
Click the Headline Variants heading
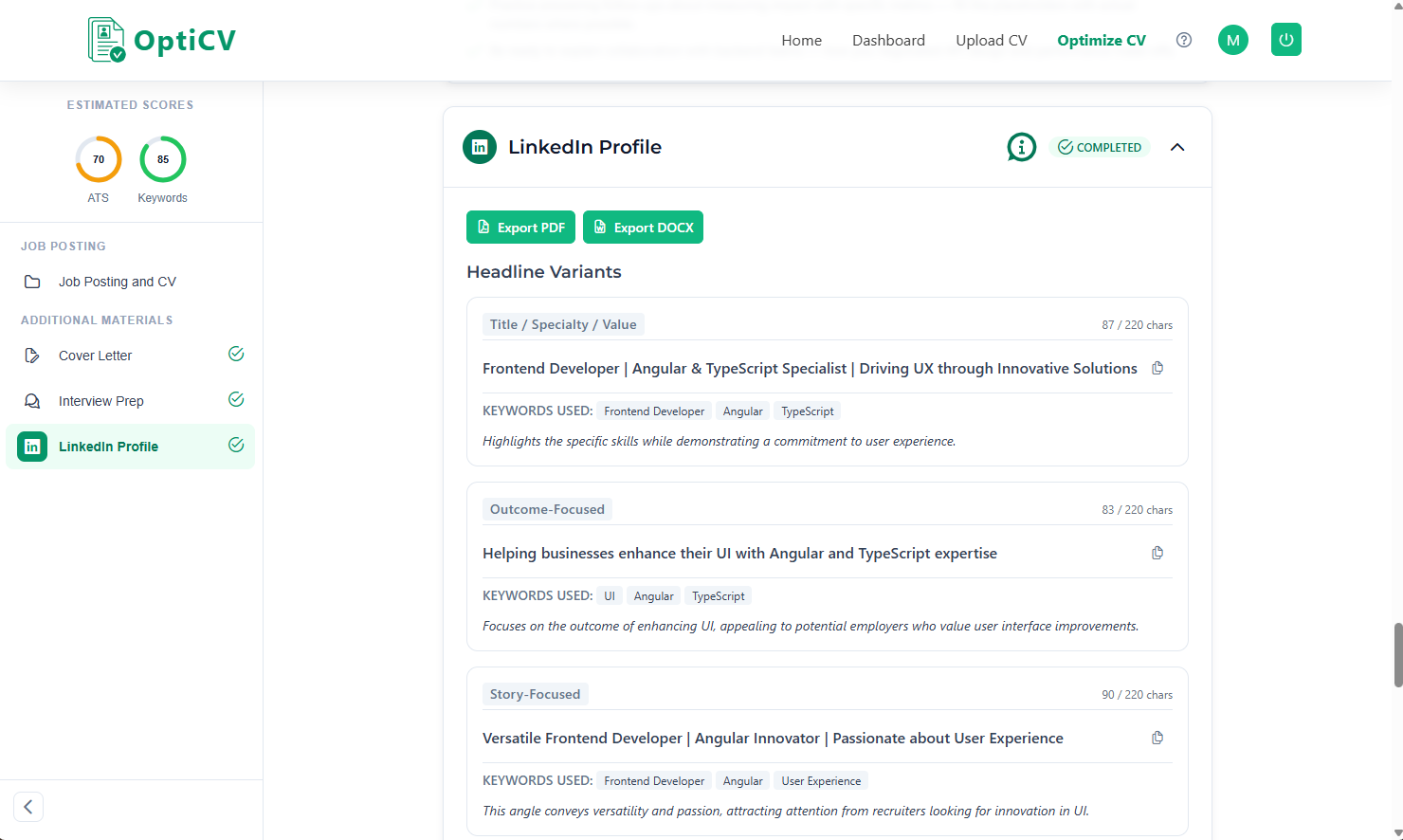pyautogui.click(x=544, y=272)
